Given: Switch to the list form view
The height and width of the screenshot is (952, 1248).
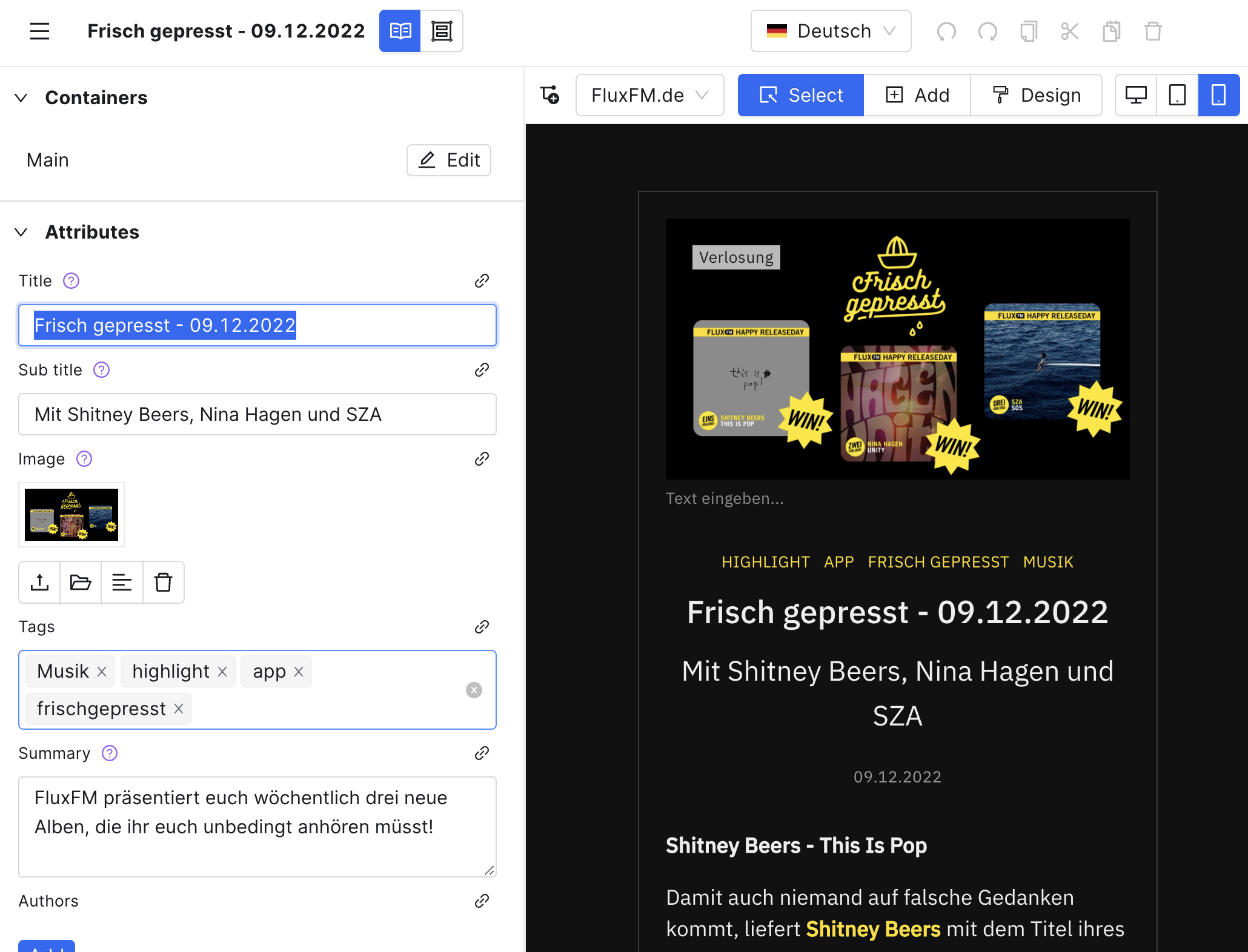Looking at the screenshot, I should coord(442,31).
